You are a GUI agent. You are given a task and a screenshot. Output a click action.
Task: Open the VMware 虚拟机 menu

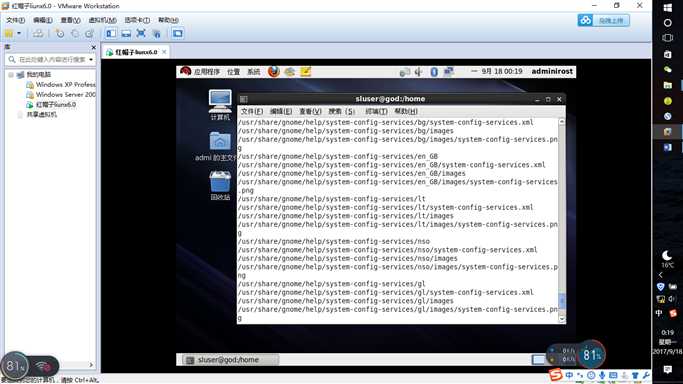[x=102, y=20]
